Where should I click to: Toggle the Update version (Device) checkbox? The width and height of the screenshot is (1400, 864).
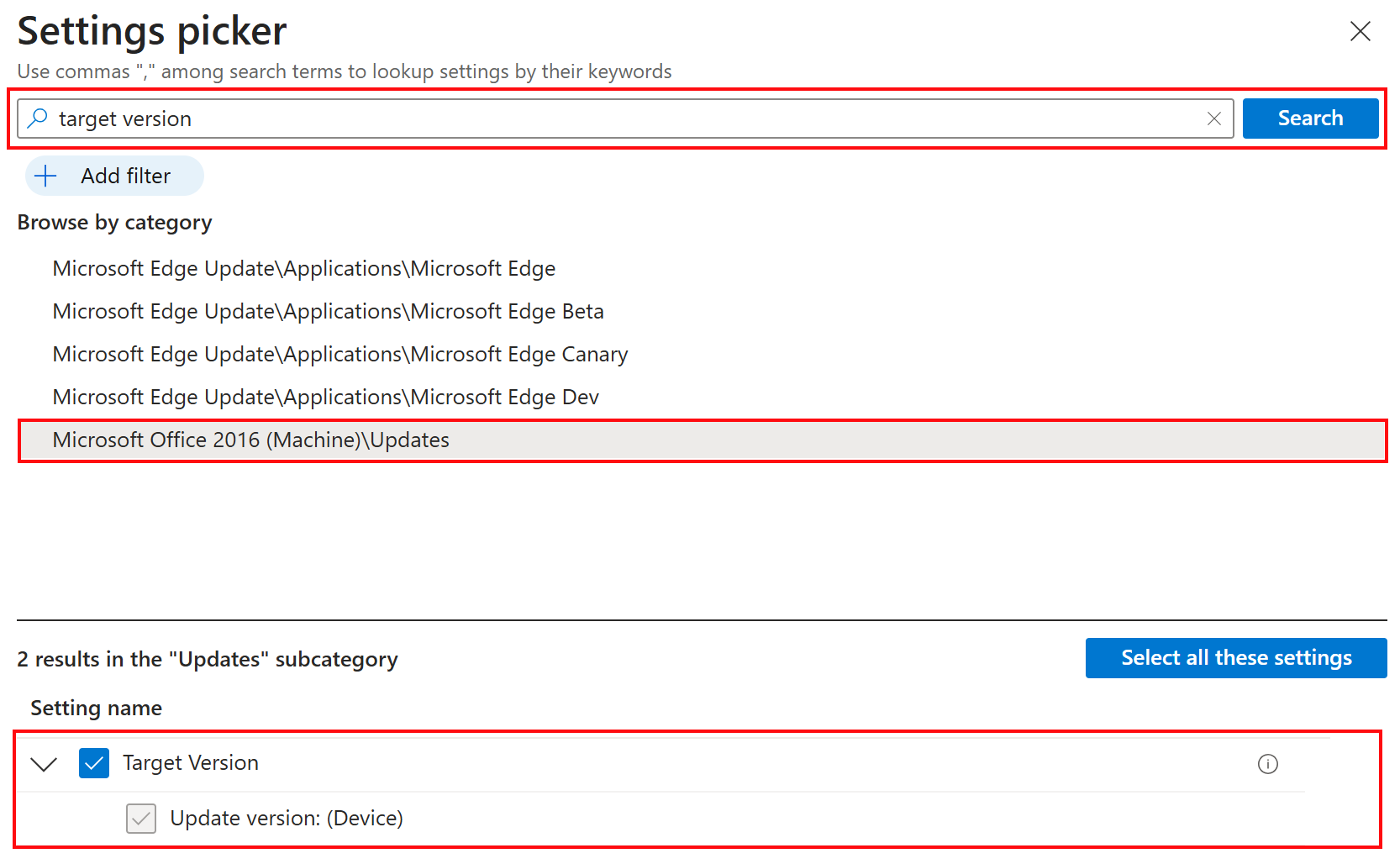click(141, 818)
